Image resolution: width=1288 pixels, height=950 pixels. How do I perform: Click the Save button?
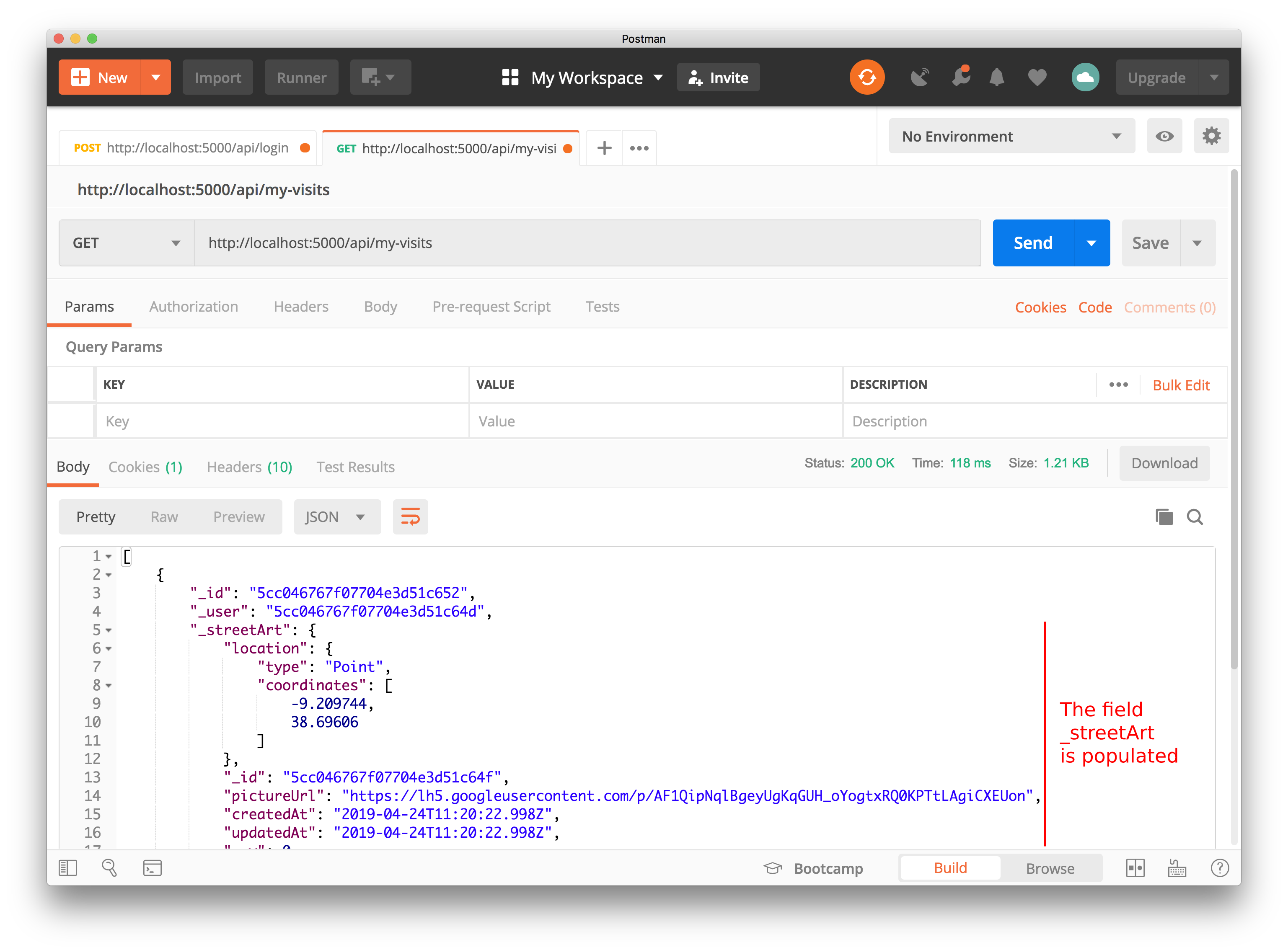[x=1151, y=243]
